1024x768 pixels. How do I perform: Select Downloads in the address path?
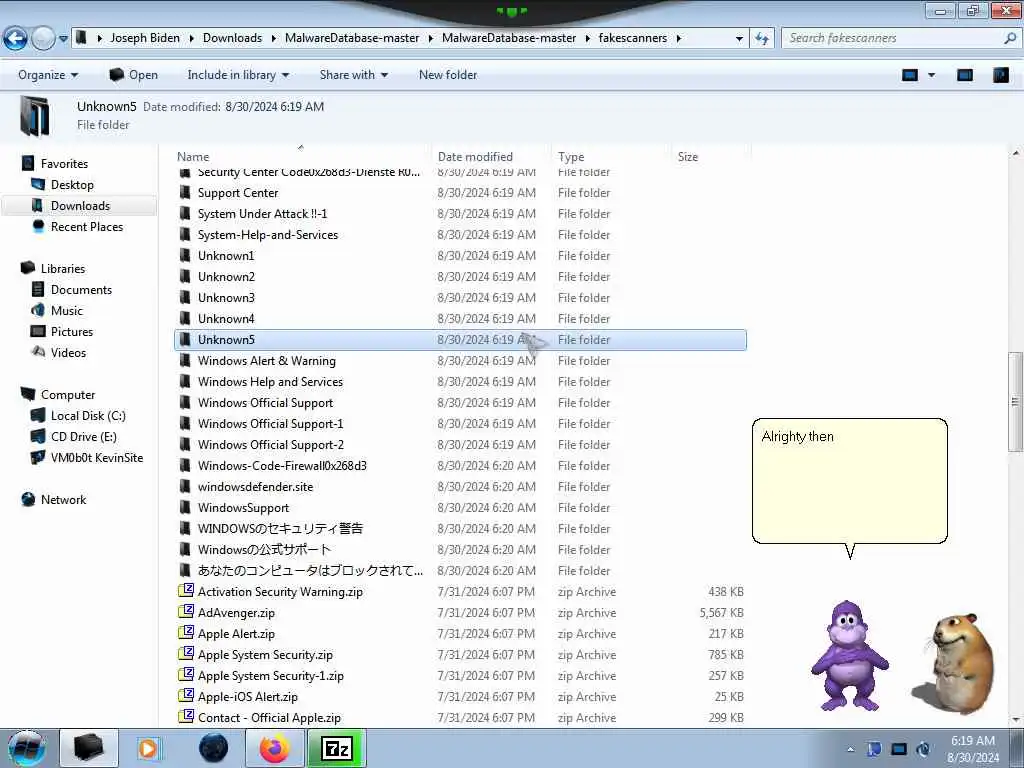232,38
